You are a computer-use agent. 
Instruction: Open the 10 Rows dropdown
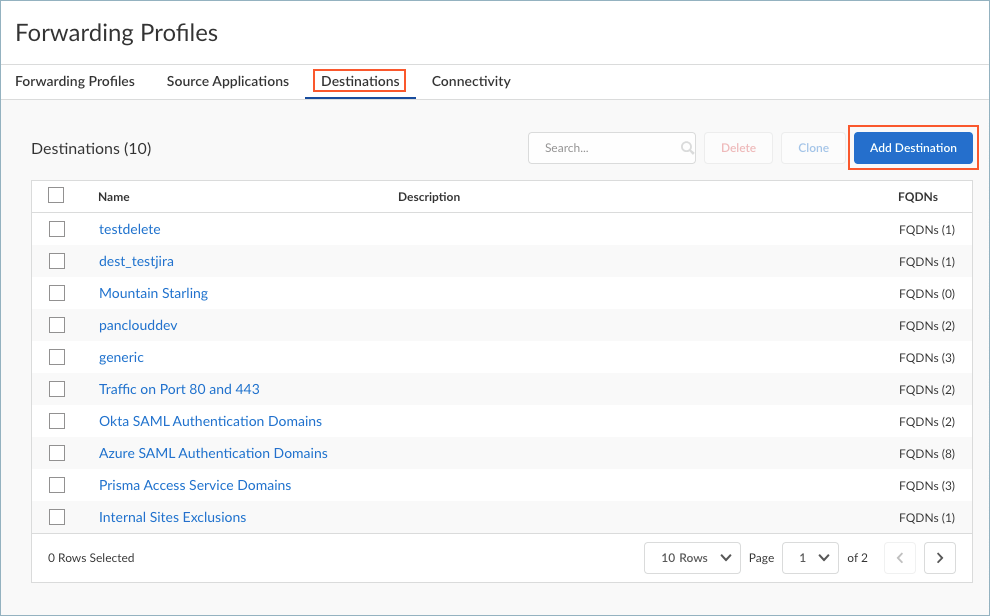(692, 558)
